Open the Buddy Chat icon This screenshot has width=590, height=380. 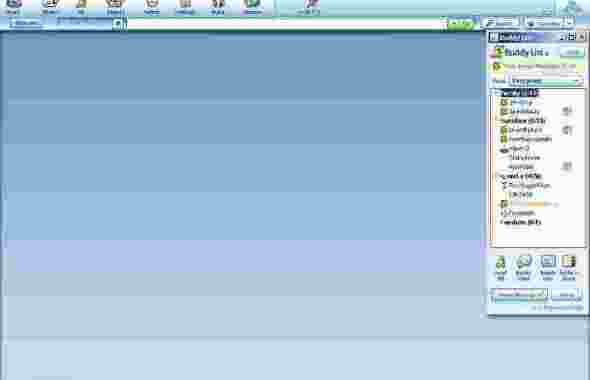click(523, 268)
